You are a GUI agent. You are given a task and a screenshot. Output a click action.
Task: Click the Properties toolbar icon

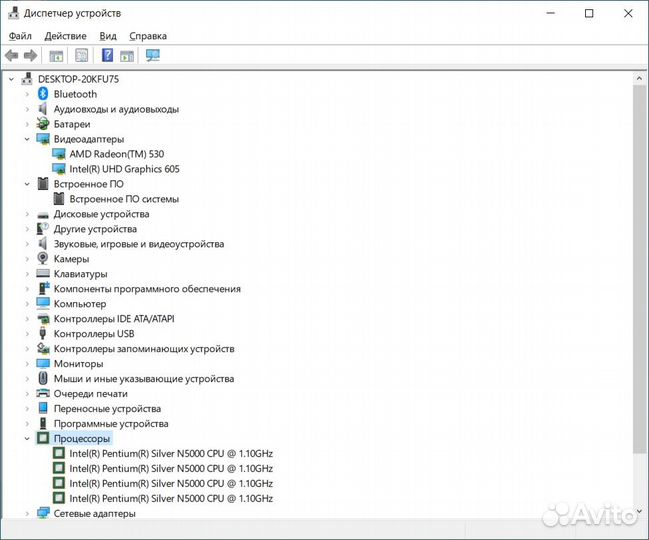[x=82, y=55]
